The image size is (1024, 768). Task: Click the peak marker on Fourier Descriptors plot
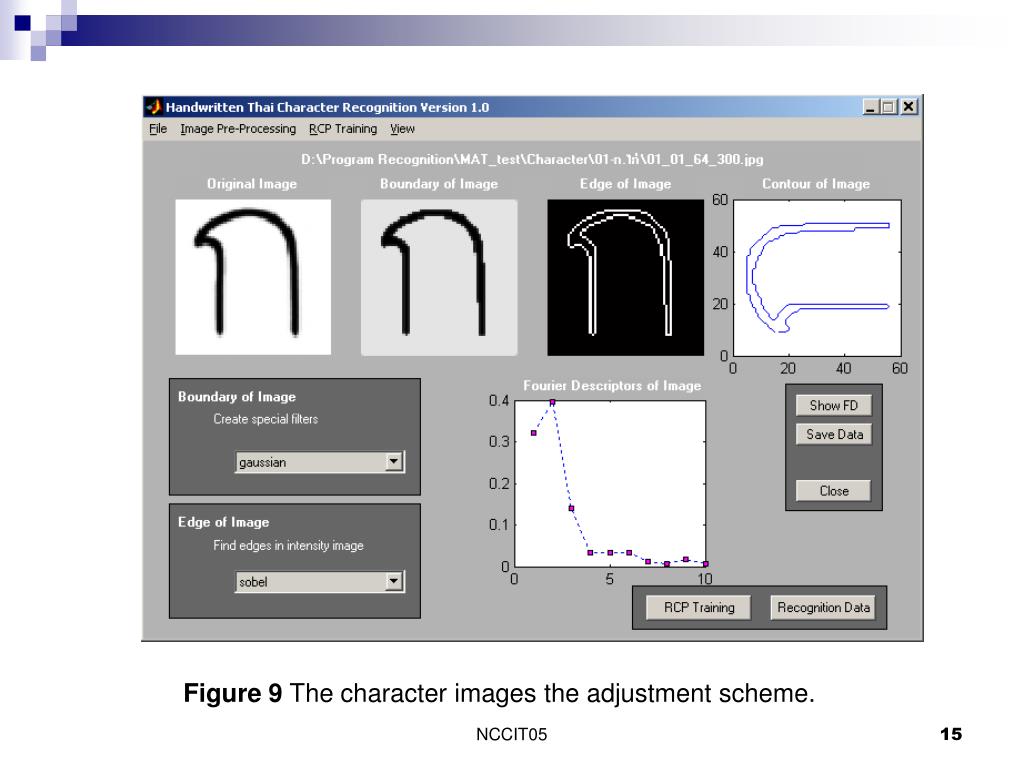[552, 403]
